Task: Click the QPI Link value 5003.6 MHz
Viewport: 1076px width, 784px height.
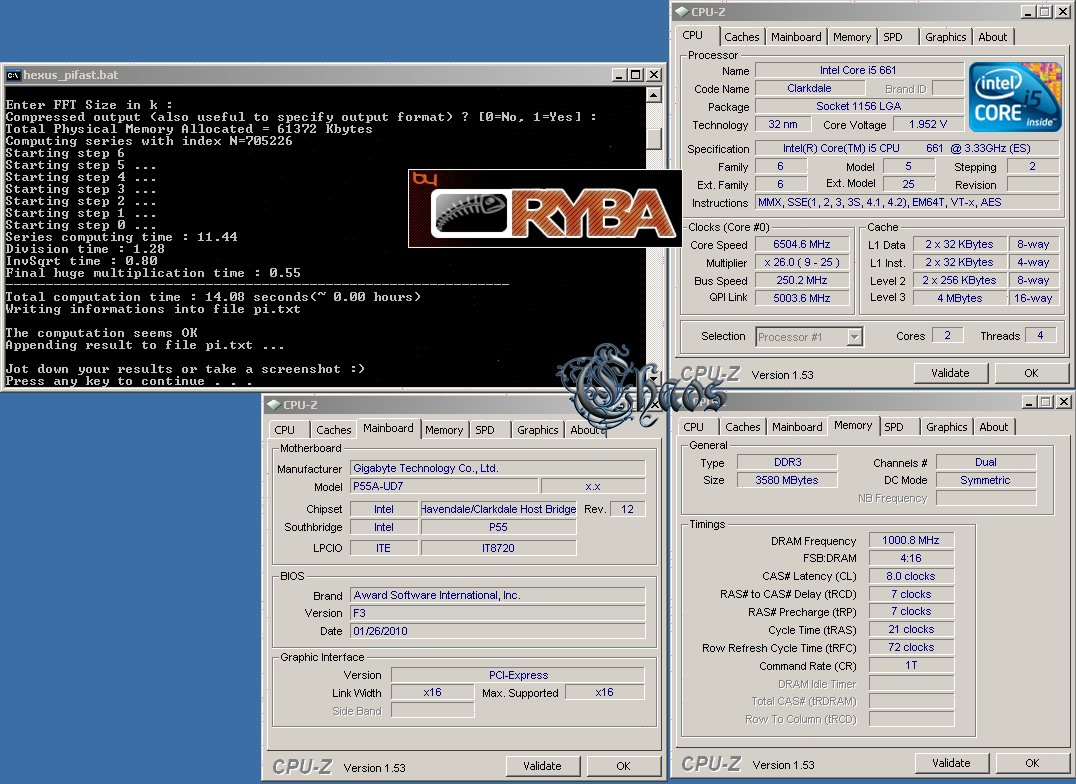Action: pyautogui.click(x=802, y=298)
